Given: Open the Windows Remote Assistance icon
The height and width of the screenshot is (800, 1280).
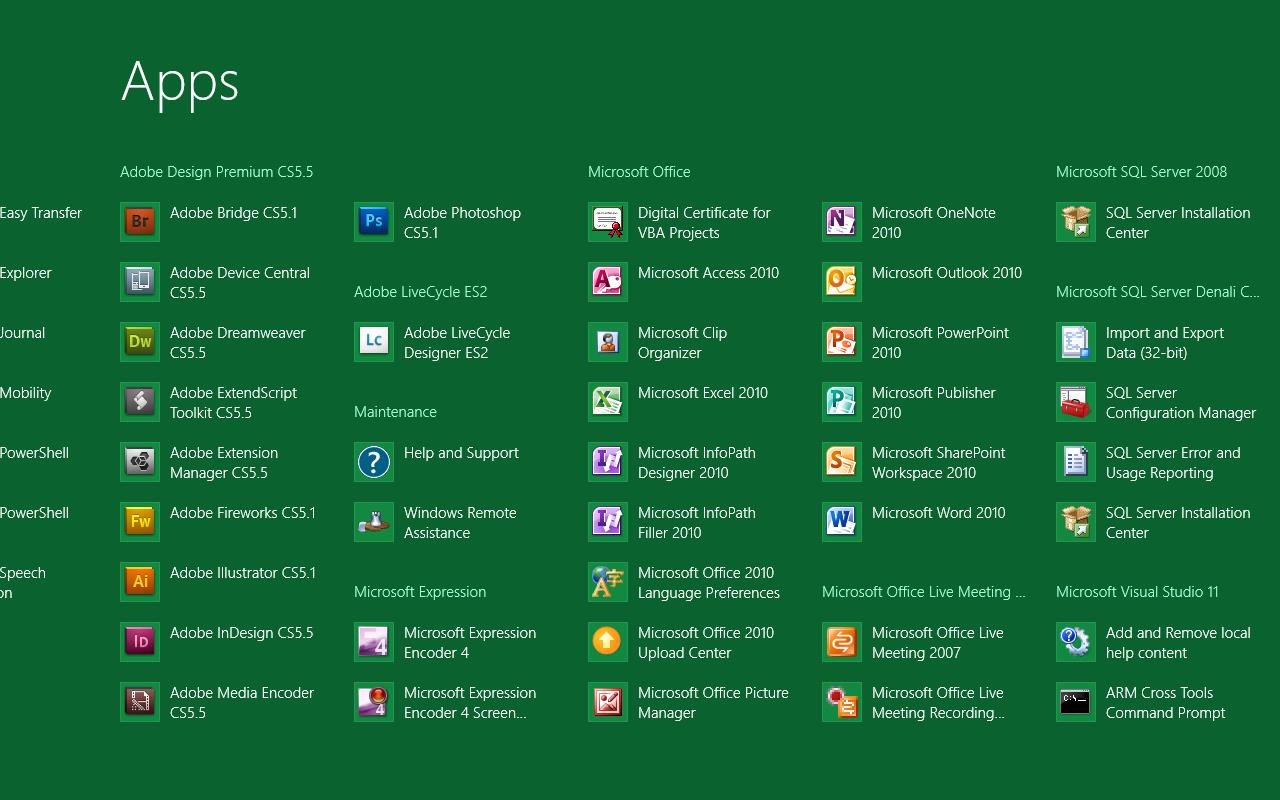Looking at the screenshot, I should pos(374,522).
